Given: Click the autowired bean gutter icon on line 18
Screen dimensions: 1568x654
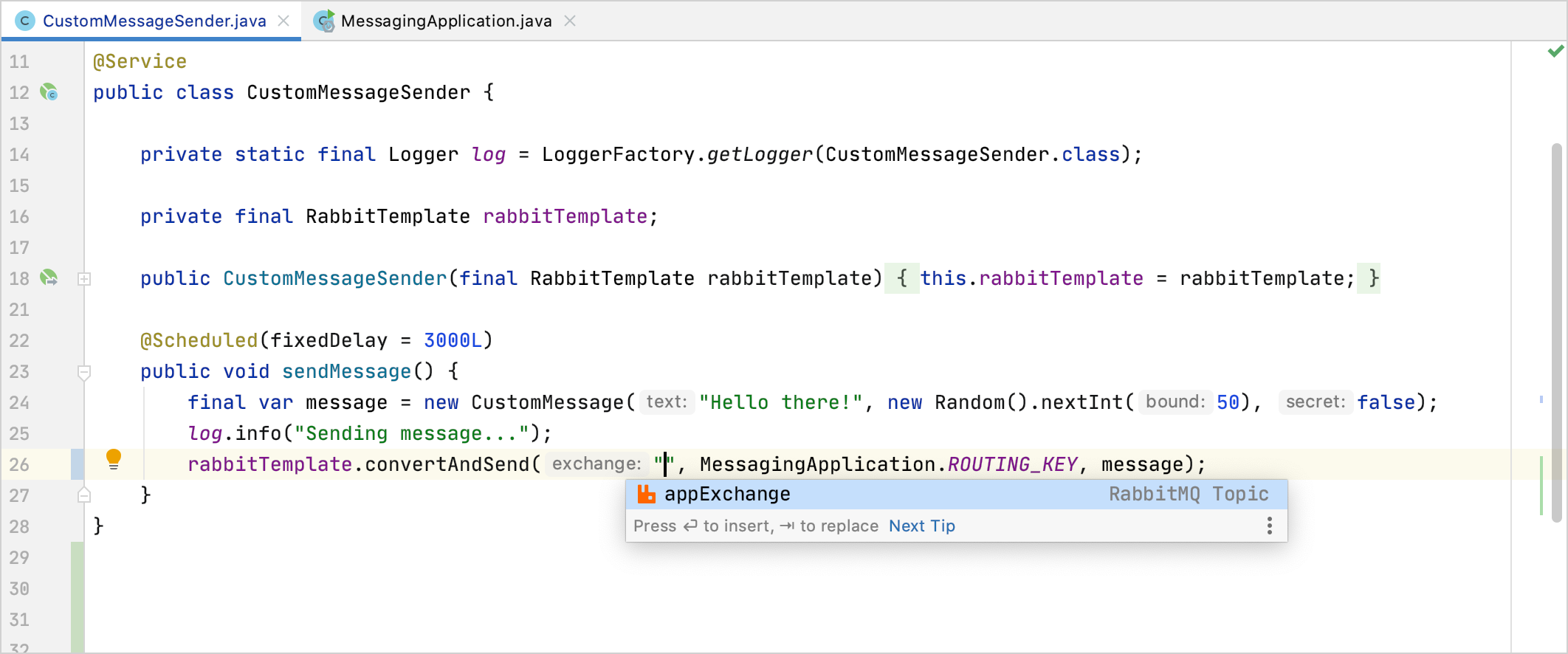Looking at the screenshot, I should point(49,278).
